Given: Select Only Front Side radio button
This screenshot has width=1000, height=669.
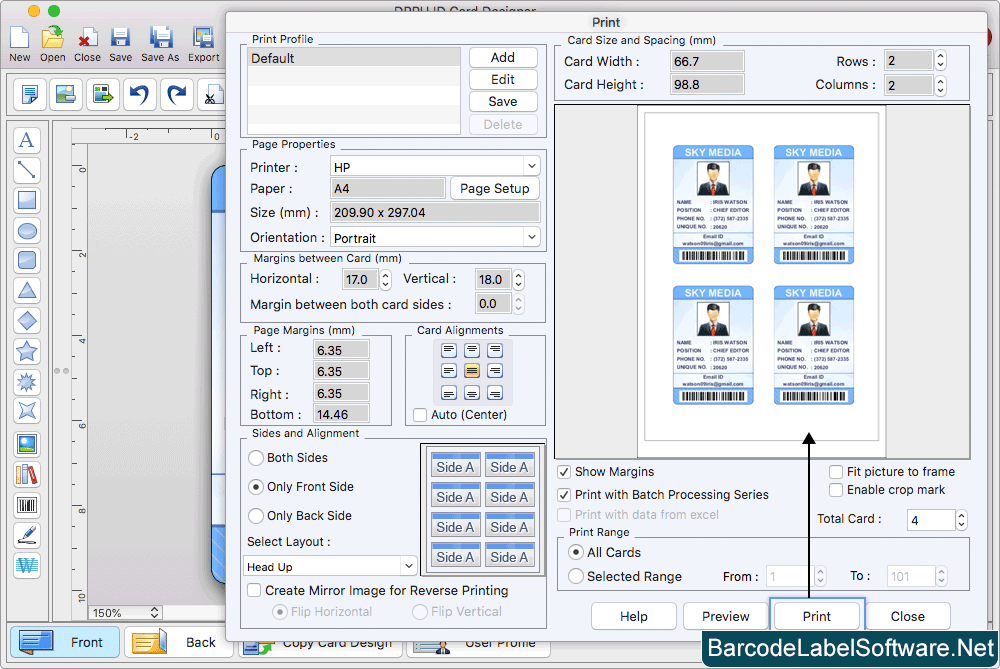Looking at the screenshot, I should pyautogui.click(x=256, y=487).
